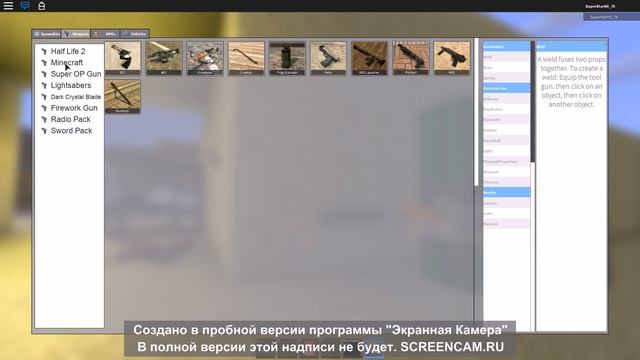Image resolution: width=640 pixels, height=360 pixels.
Task: Choose the Material tool in tool list
Action: [x=506, y=224]
